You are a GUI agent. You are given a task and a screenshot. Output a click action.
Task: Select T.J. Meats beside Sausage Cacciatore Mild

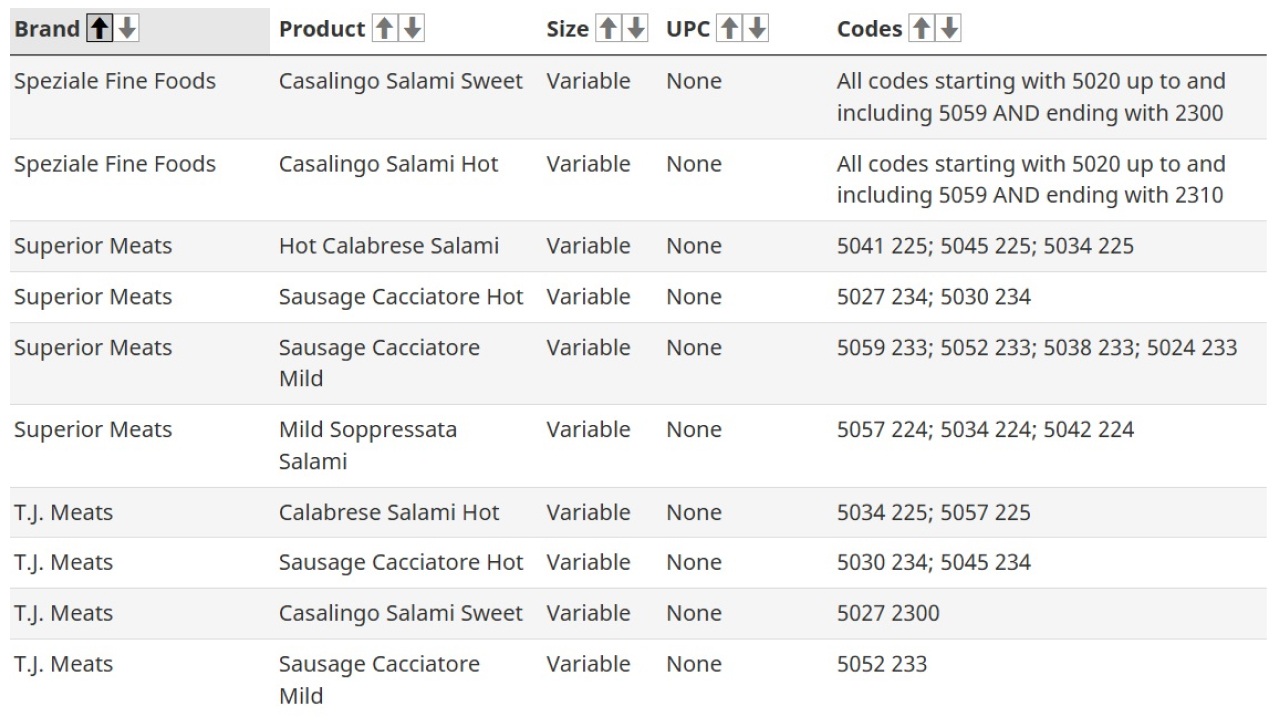point(63,665)
